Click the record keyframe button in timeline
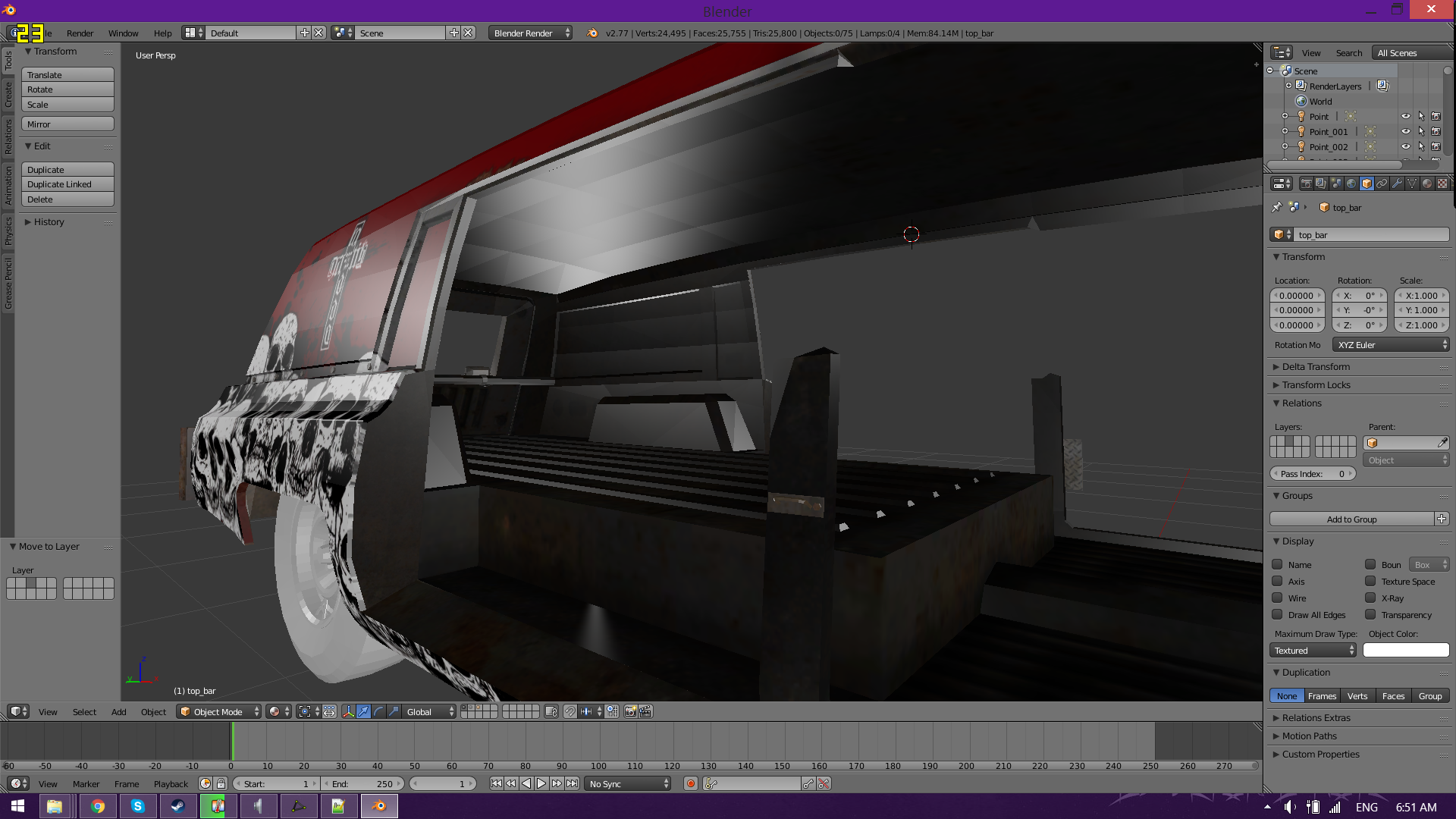 690,784
